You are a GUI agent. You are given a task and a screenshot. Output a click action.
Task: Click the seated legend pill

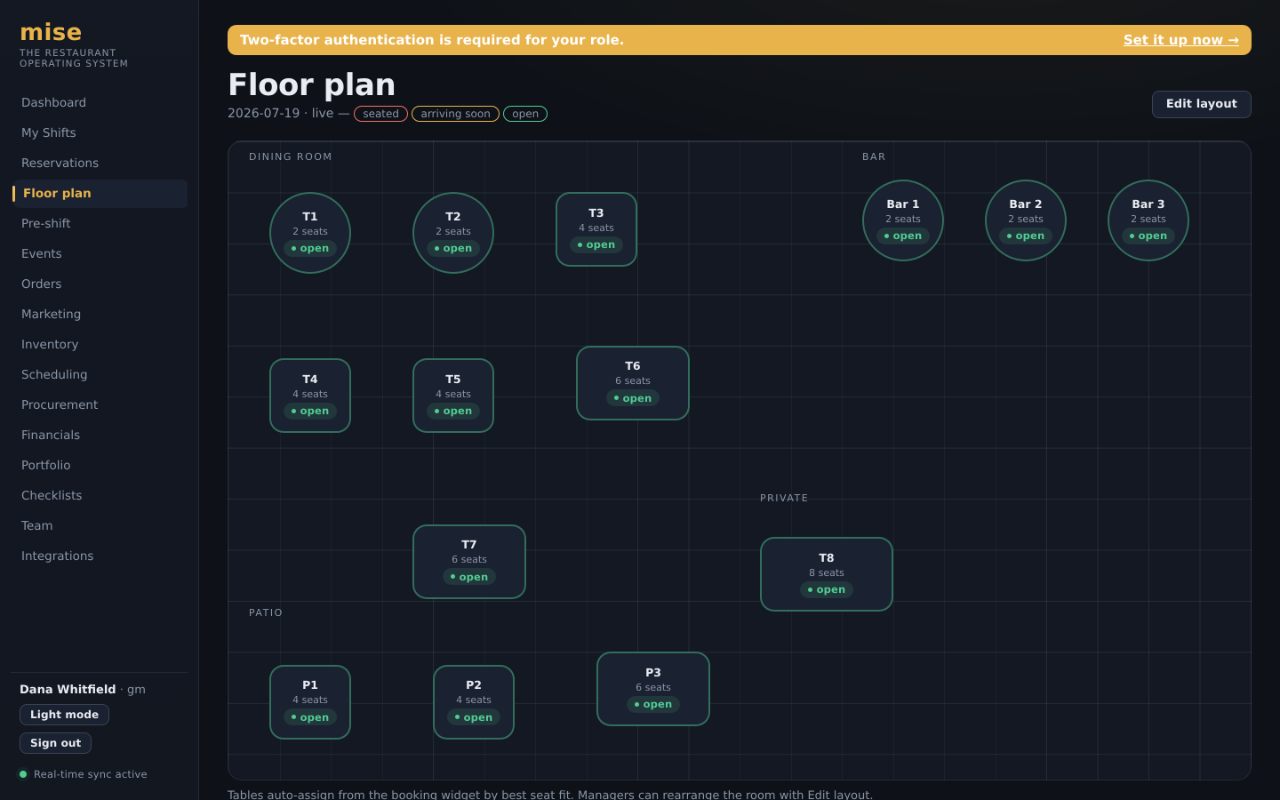coord(381,114)
